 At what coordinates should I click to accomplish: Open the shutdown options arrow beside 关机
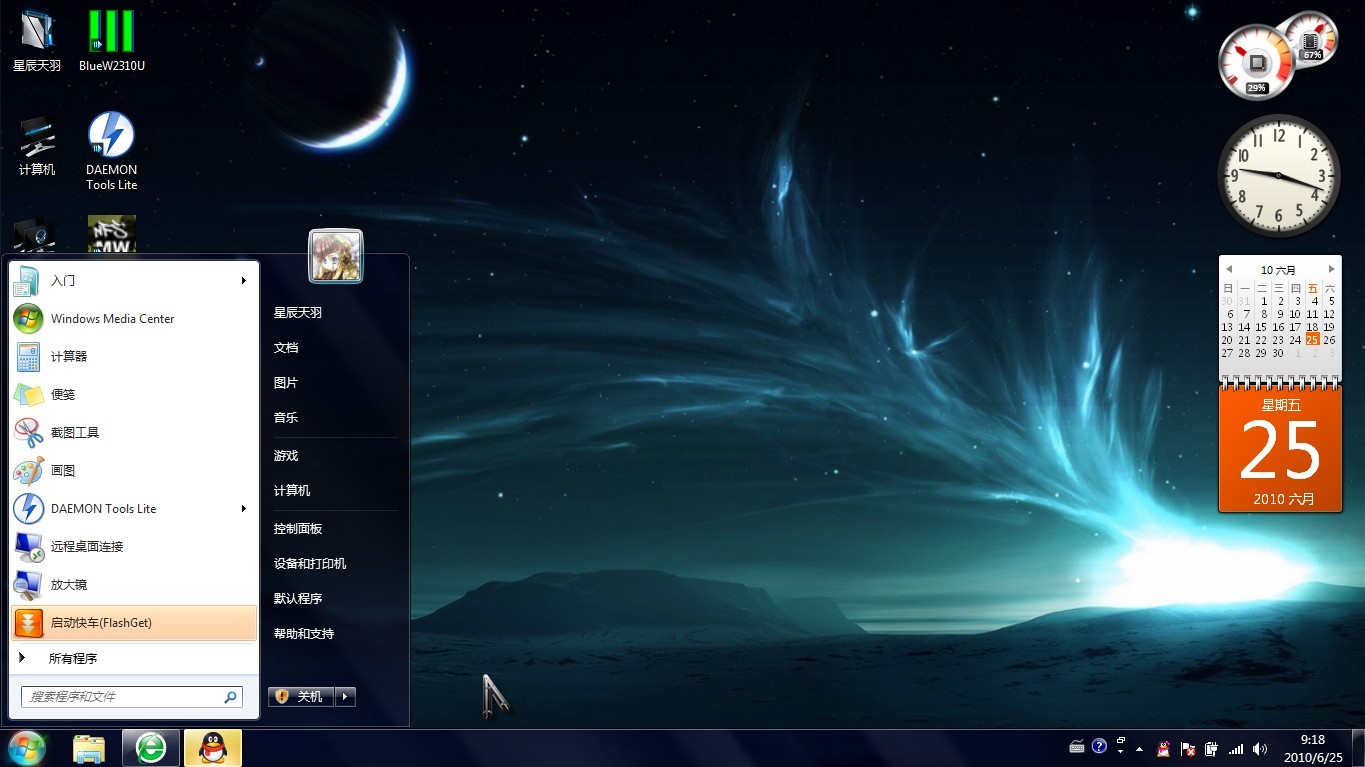(x=345, y=696)
